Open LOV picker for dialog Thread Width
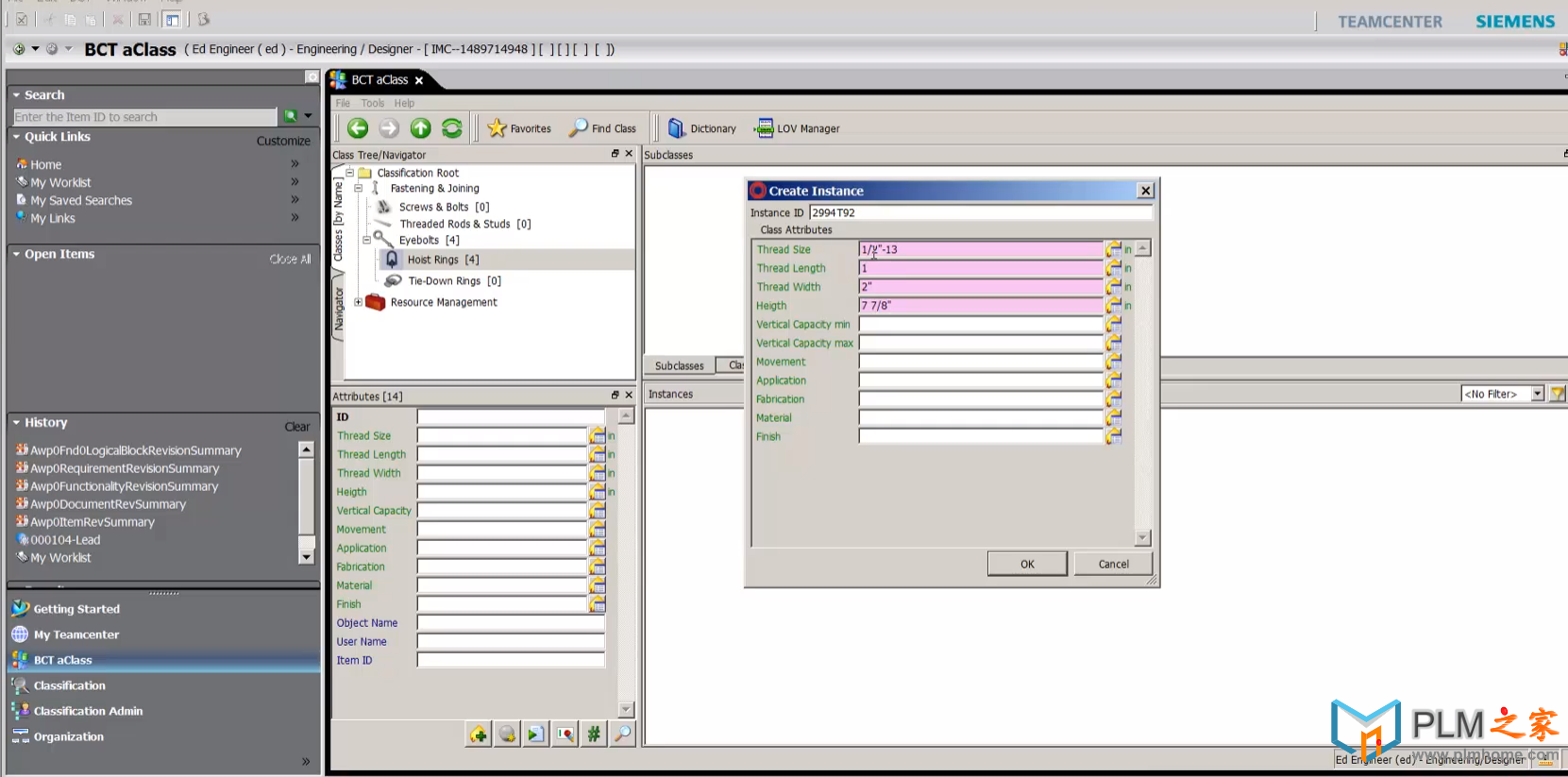1568x777 pixels. click(1114, 287)
